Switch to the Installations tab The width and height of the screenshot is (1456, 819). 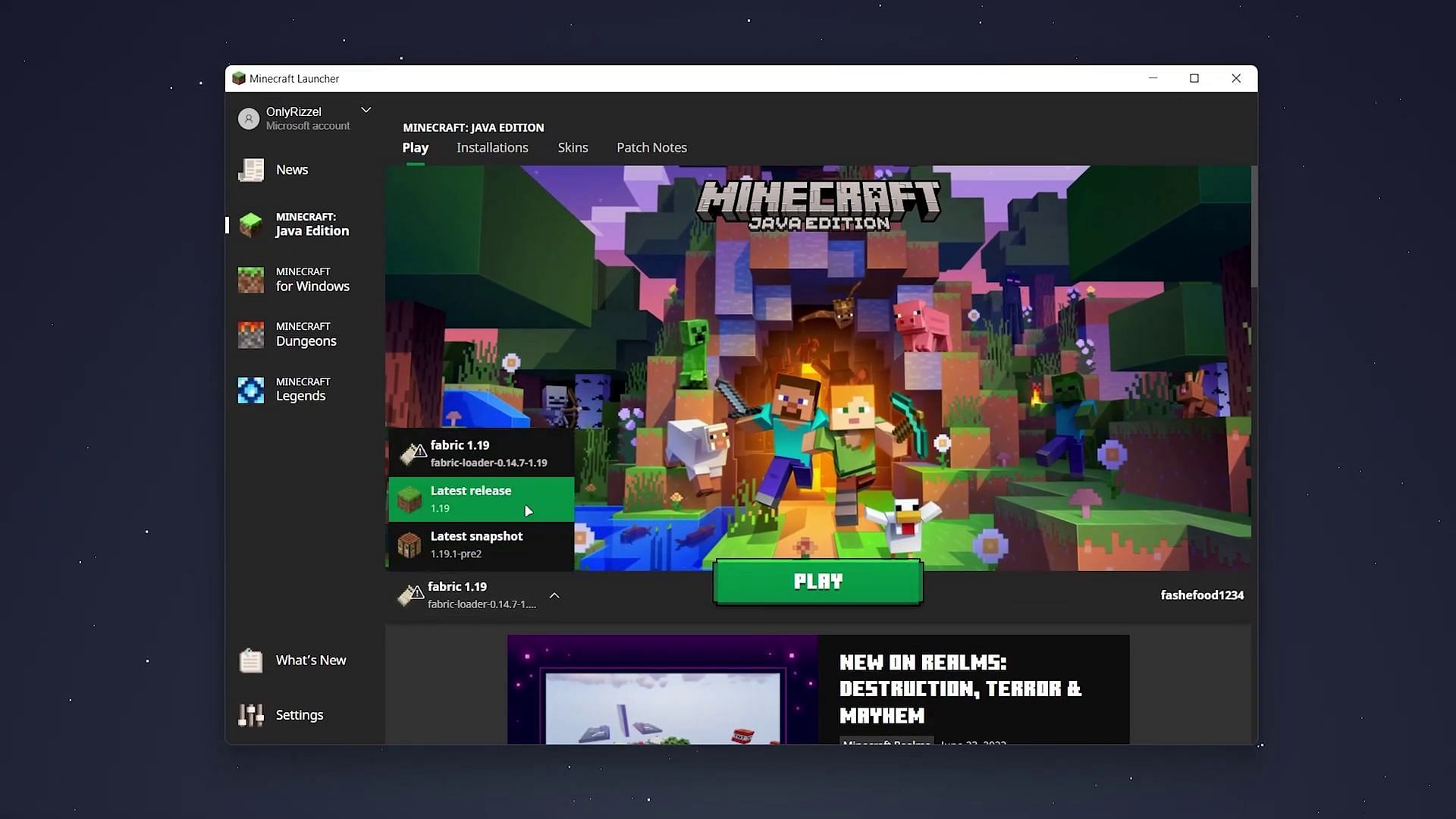pos(492,147)
